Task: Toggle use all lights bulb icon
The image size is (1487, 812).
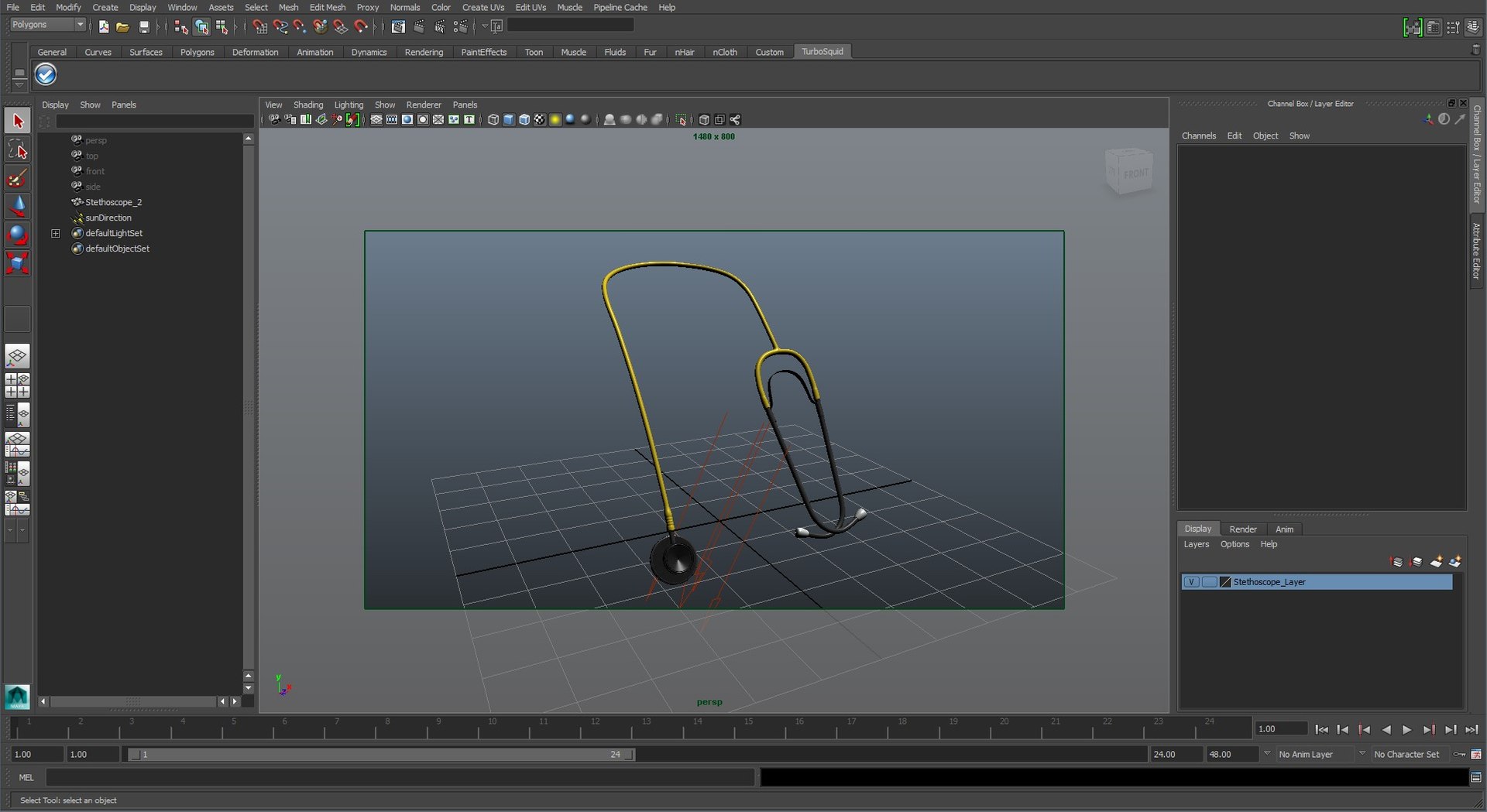Action: click(555, 119)
